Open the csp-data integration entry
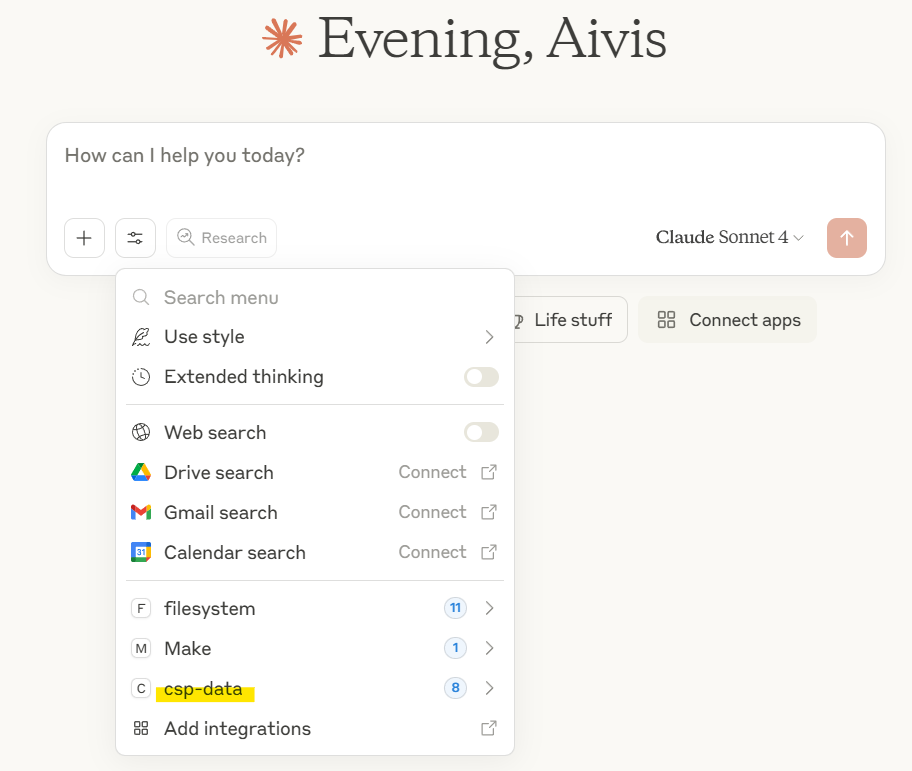 point(315,688)
